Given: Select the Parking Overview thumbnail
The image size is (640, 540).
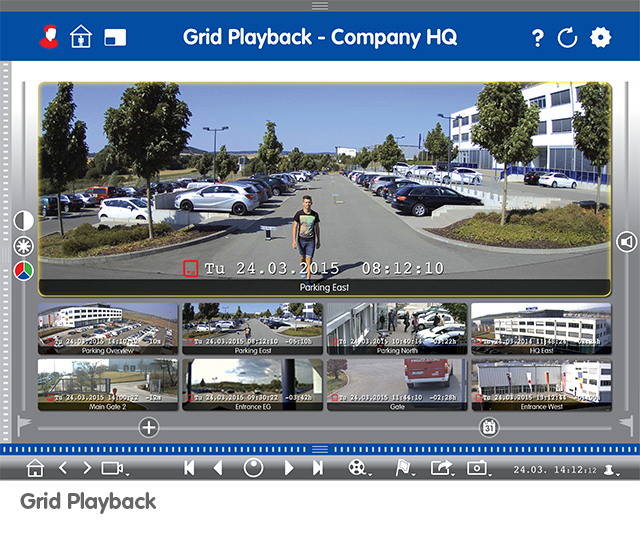Looking at the screenshot, I should point(108,329).
